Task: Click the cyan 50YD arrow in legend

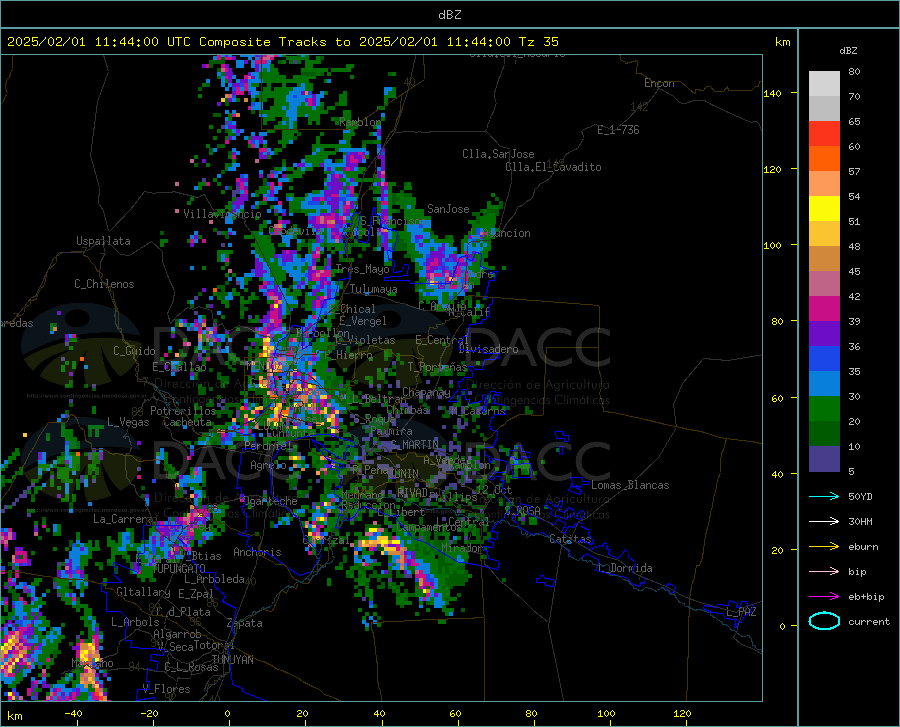Action: point(824,496)
